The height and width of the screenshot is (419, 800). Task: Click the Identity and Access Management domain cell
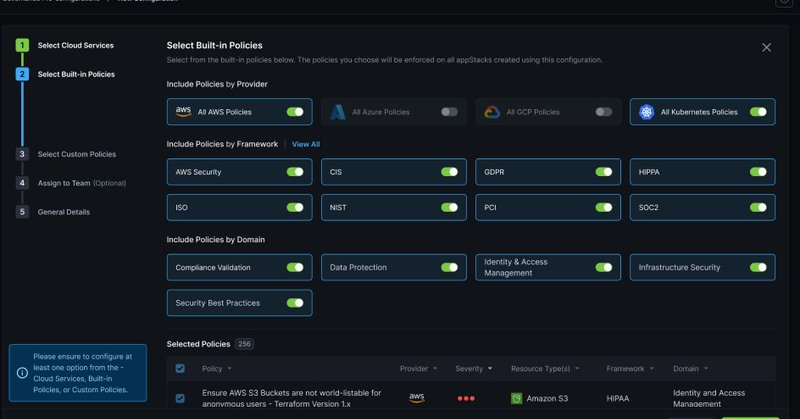tap(709, 398)
